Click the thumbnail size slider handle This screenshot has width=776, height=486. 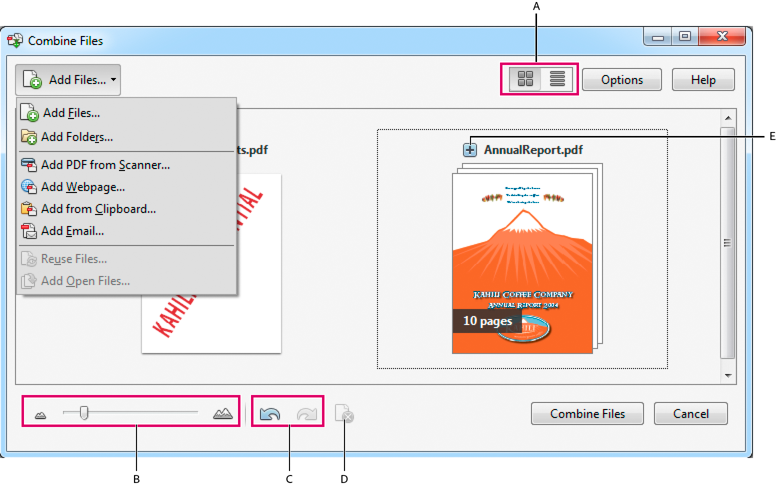click(84, 413)
